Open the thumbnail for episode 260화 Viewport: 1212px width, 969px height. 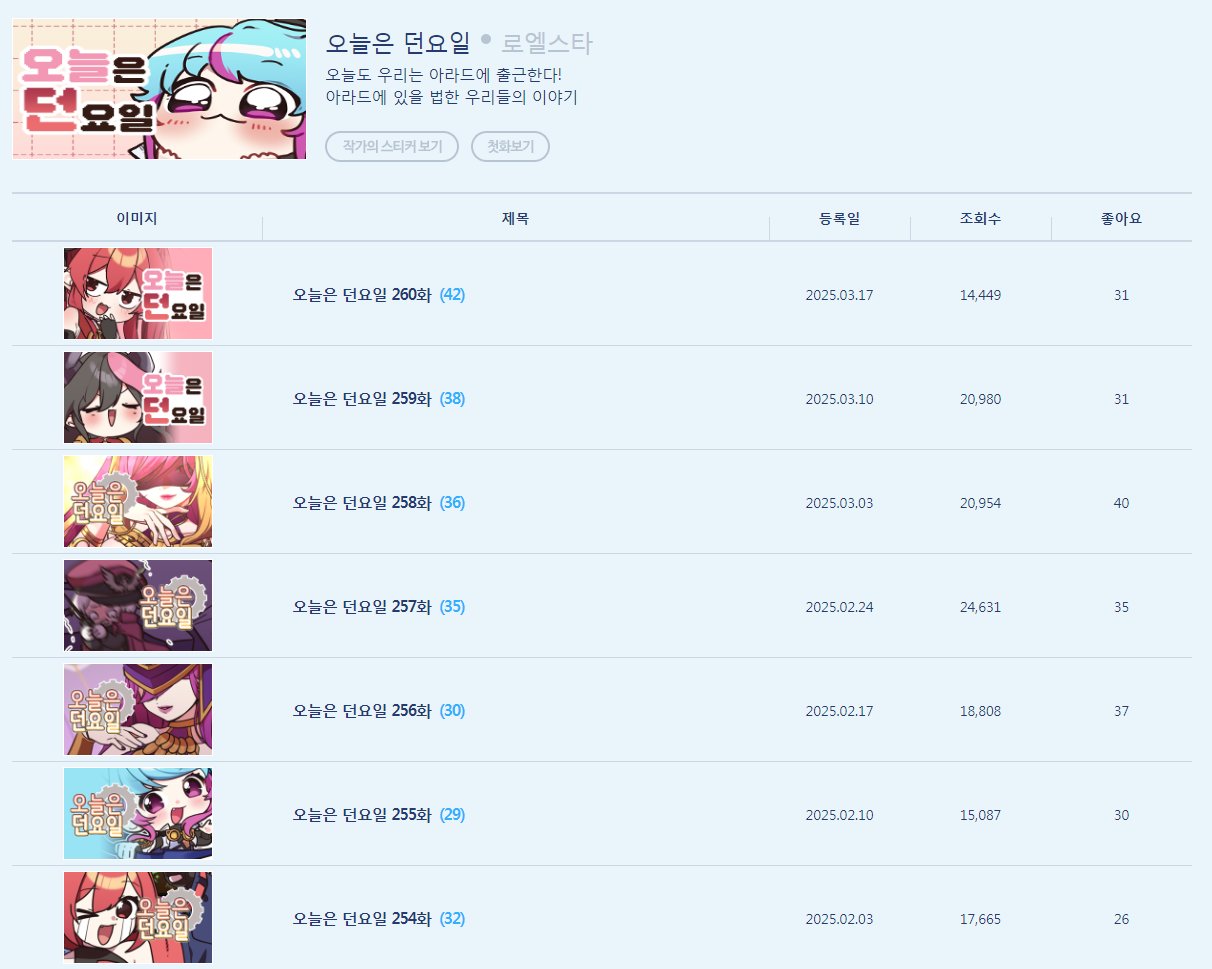138,294
